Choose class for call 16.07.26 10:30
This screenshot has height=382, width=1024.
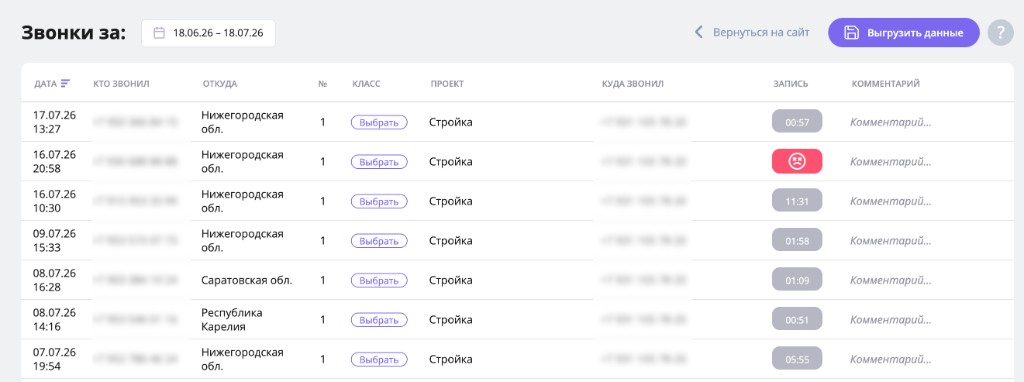(379, 201)
